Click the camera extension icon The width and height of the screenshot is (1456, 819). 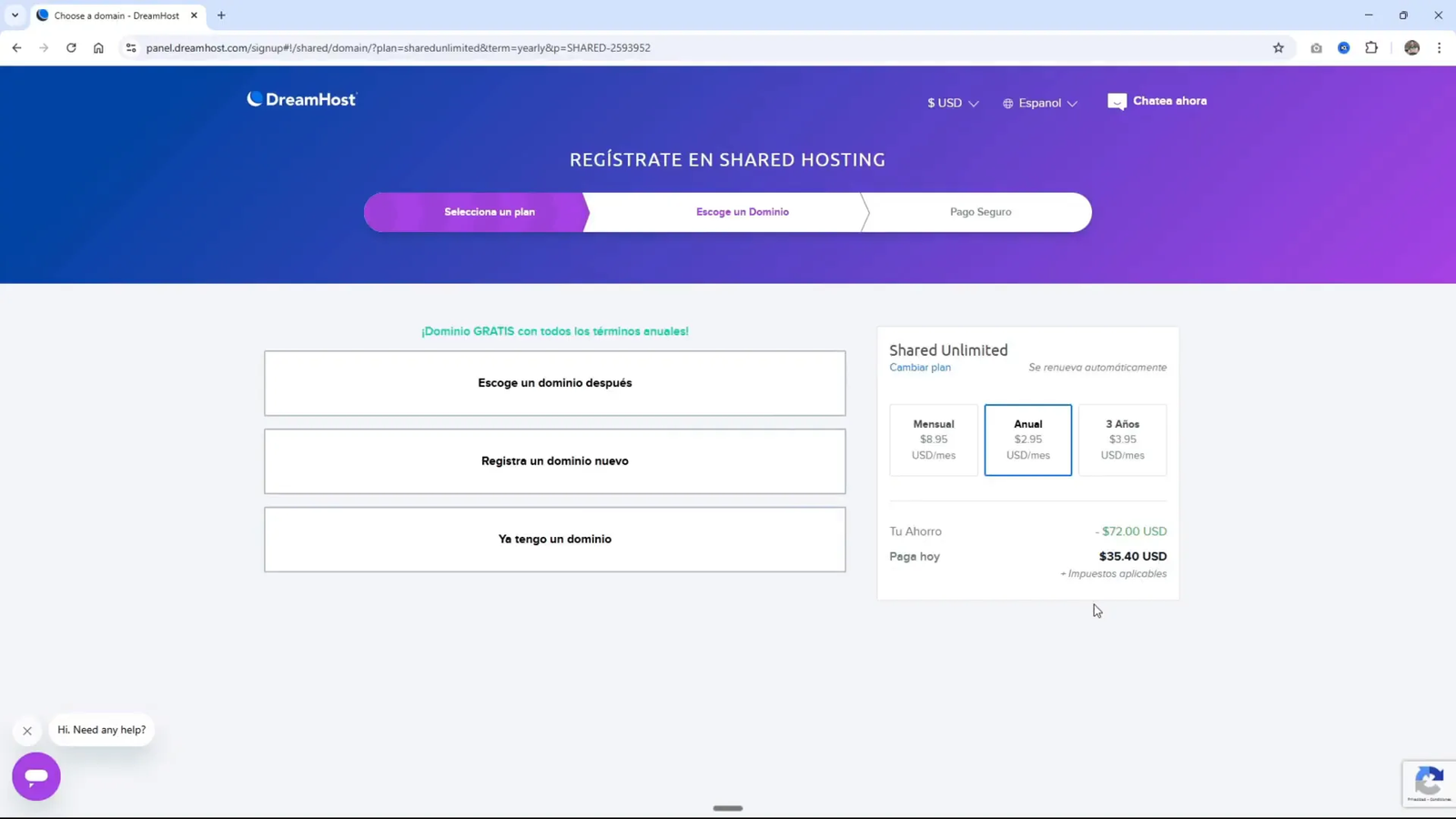click(1316, 47)
